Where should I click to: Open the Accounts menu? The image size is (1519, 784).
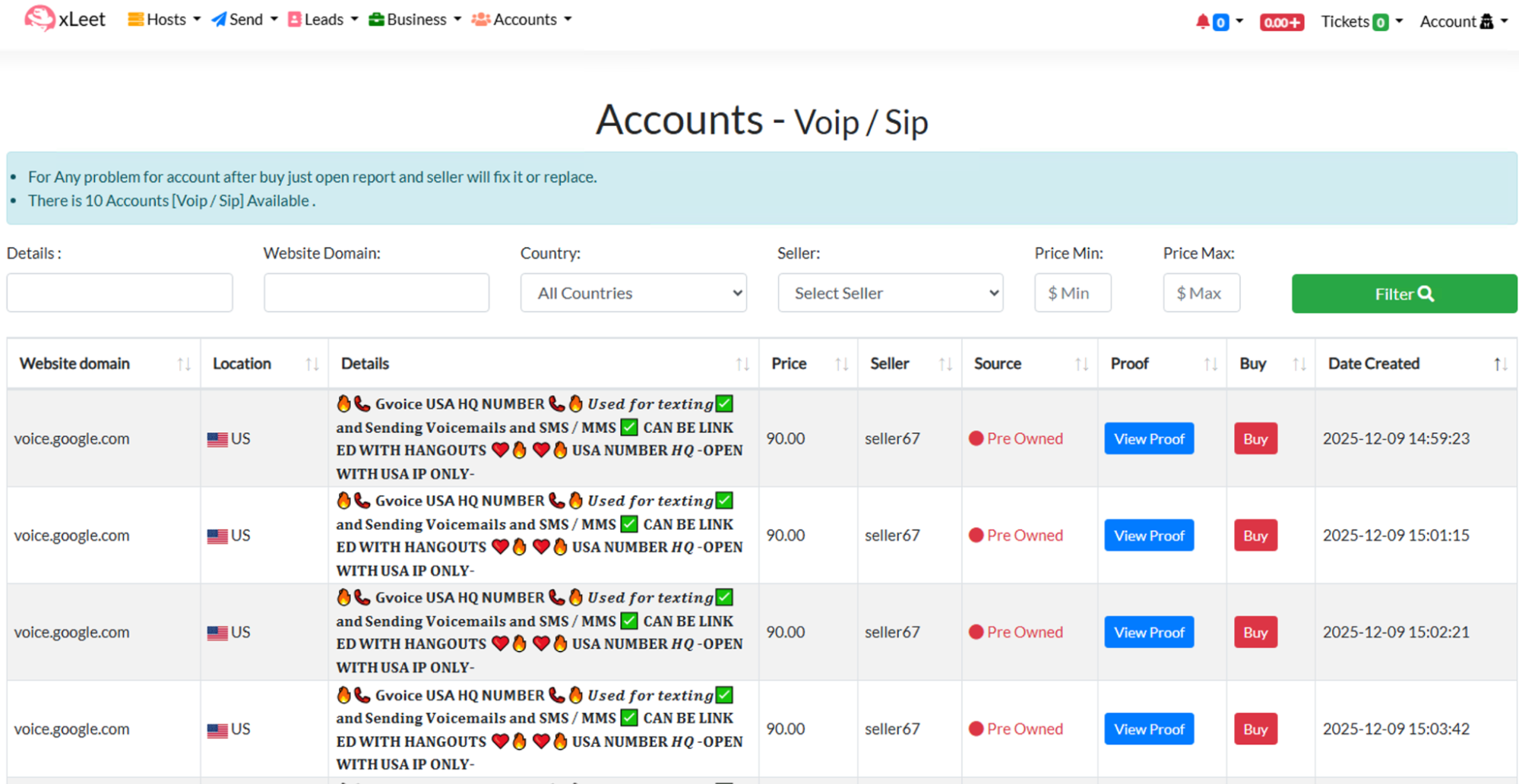(x=521, y=19)
